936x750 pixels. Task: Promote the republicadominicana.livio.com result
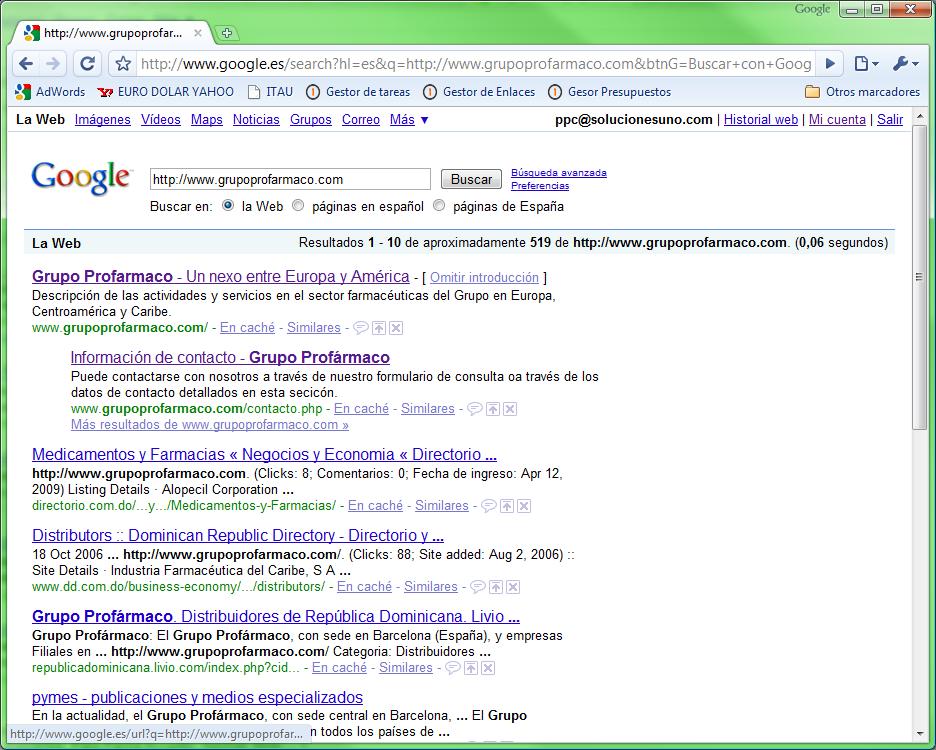471,668
